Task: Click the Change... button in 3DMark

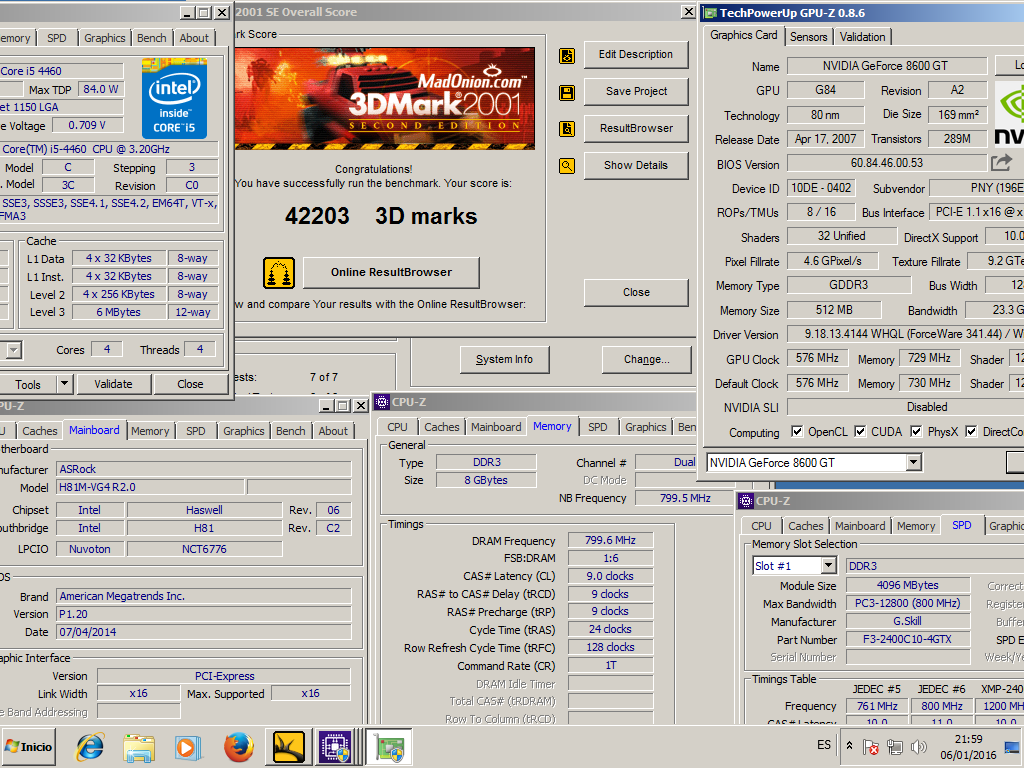Action: 647,359
